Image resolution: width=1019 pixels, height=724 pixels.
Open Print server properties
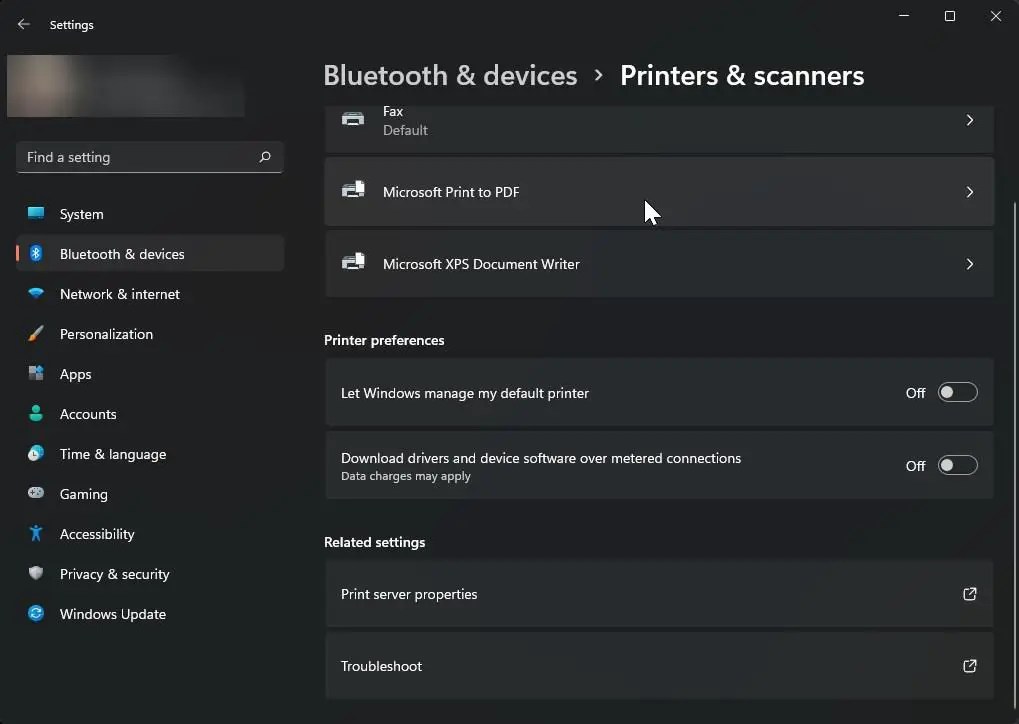(x=659, y=594)
